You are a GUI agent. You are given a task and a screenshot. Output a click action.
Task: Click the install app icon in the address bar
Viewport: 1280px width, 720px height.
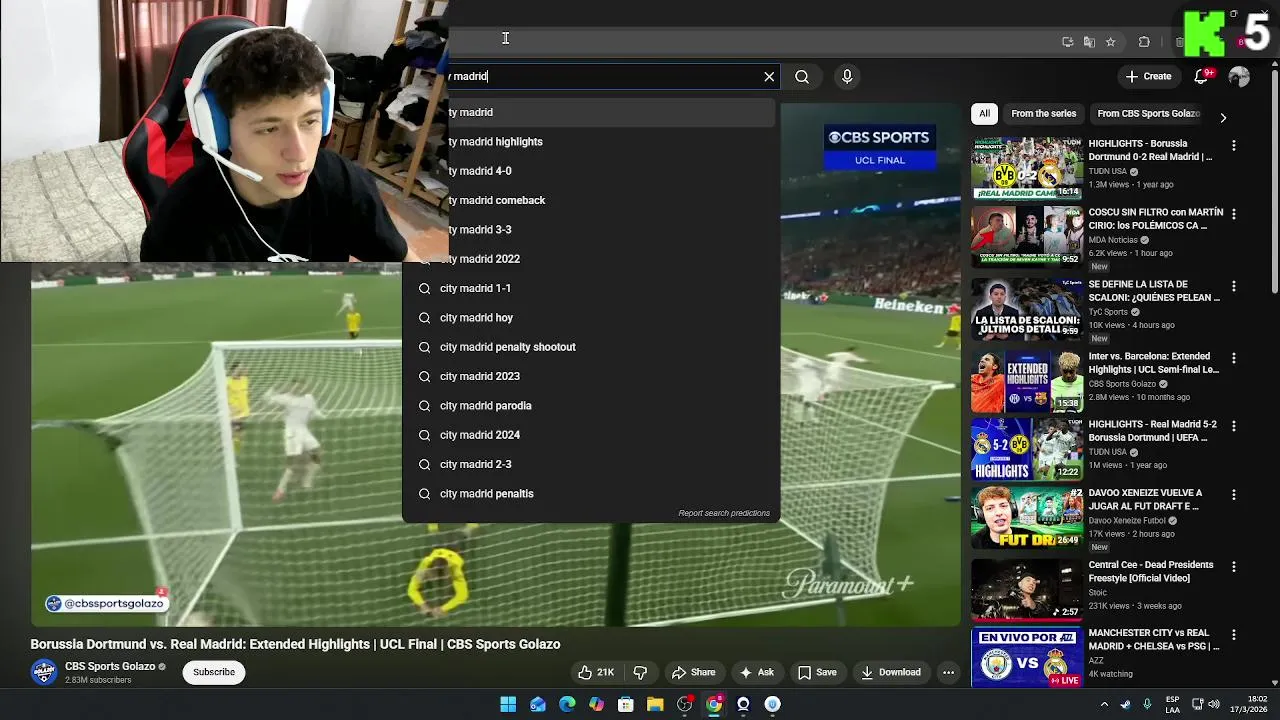[x=1067, y=42]
